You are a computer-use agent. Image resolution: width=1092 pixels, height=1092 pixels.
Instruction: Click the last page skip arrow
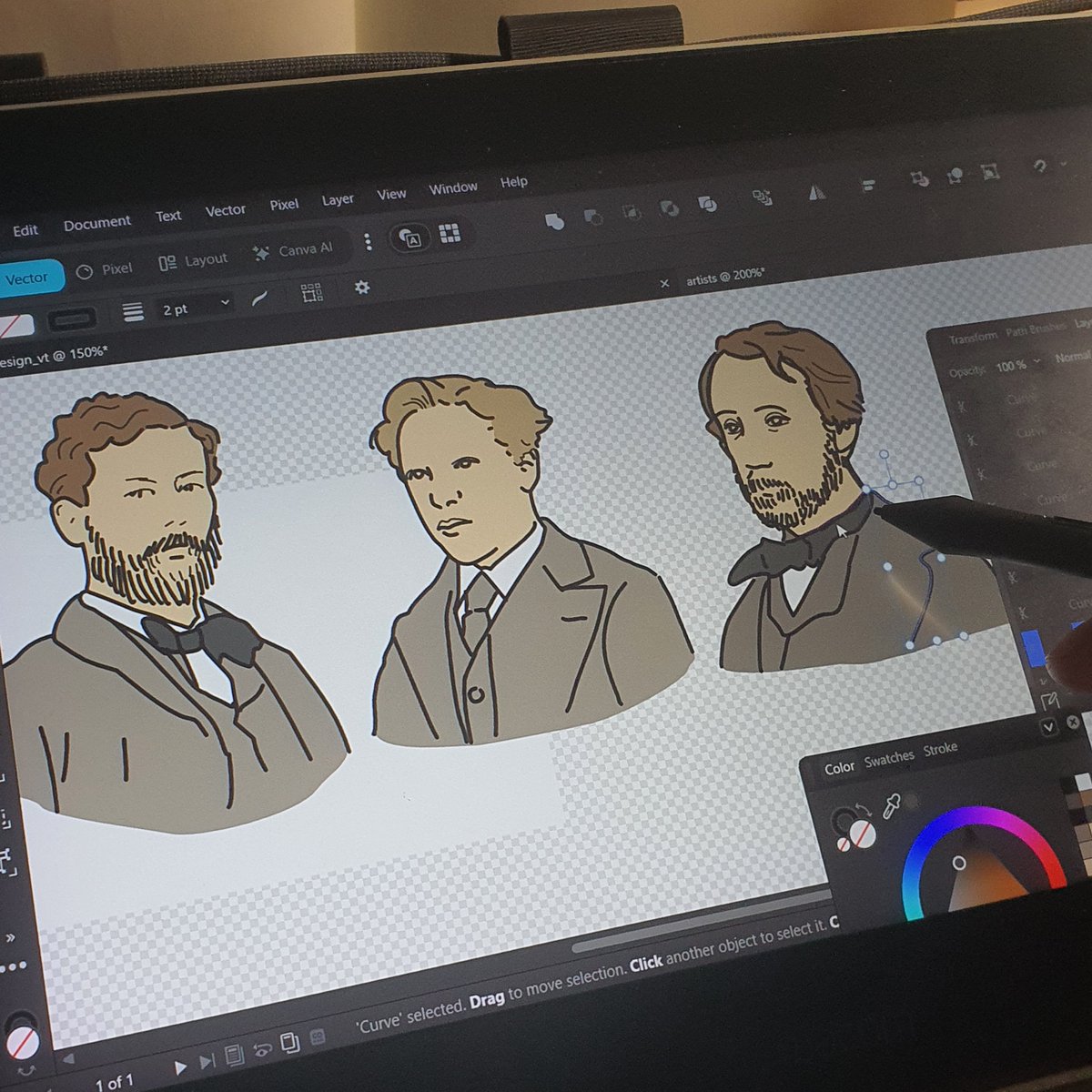[207, 1062]
